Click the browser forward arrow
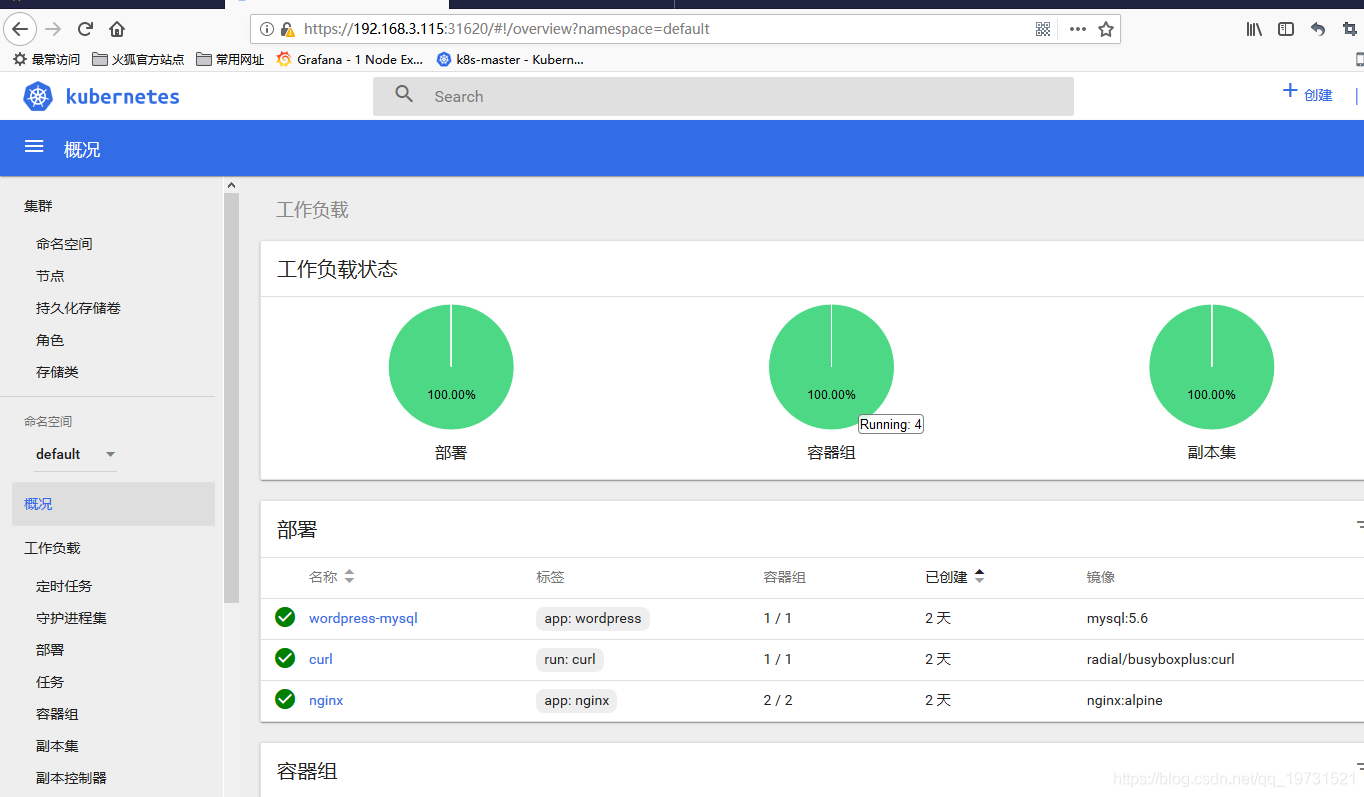This screenshot has width=1364, height=797. click(x=54, y=29)
